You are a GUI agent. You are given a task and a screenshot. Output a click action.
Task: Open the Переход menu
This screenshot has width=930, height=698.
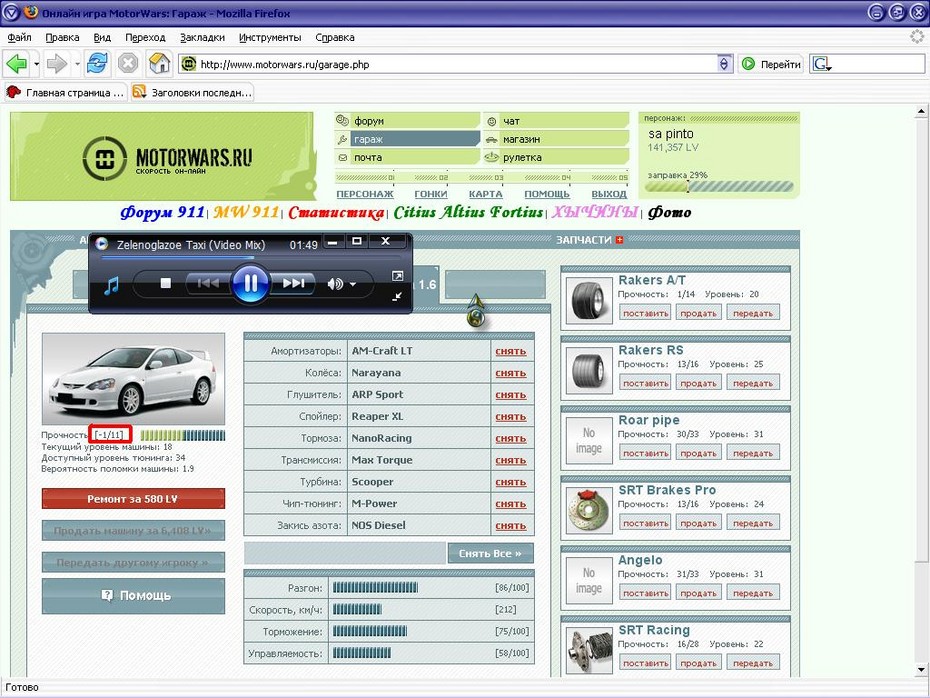(145, 37)
